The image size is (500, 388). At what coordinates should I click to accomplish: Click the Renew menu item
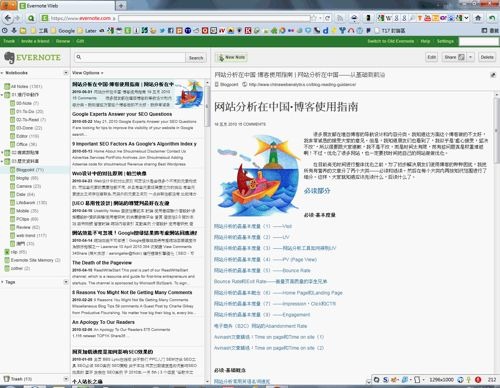click(63, 41)
